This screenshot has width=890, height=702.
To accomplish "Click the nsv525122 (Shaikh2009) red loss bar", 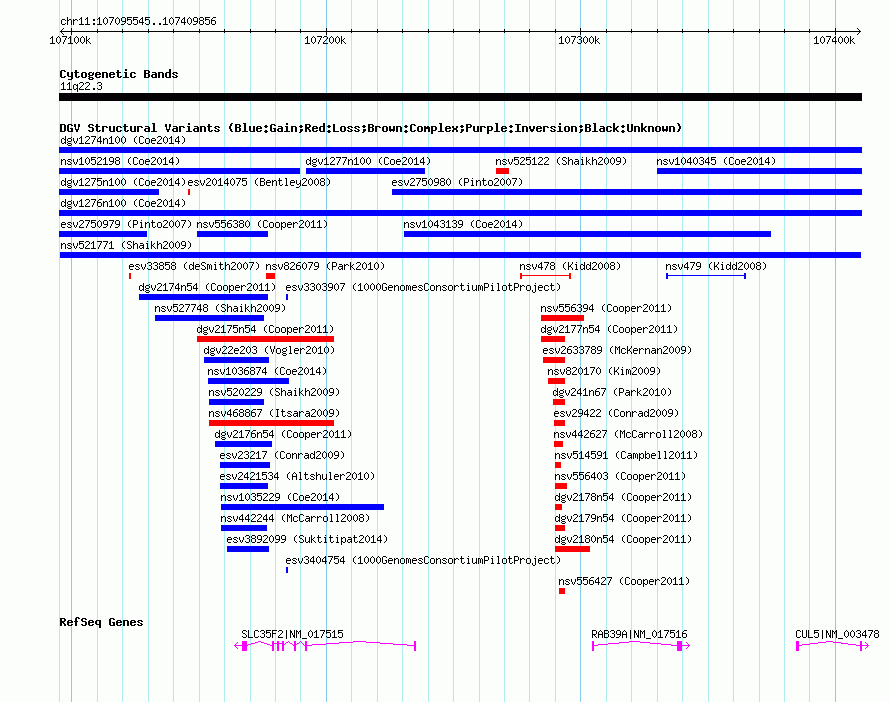I will tap(502, 171).
